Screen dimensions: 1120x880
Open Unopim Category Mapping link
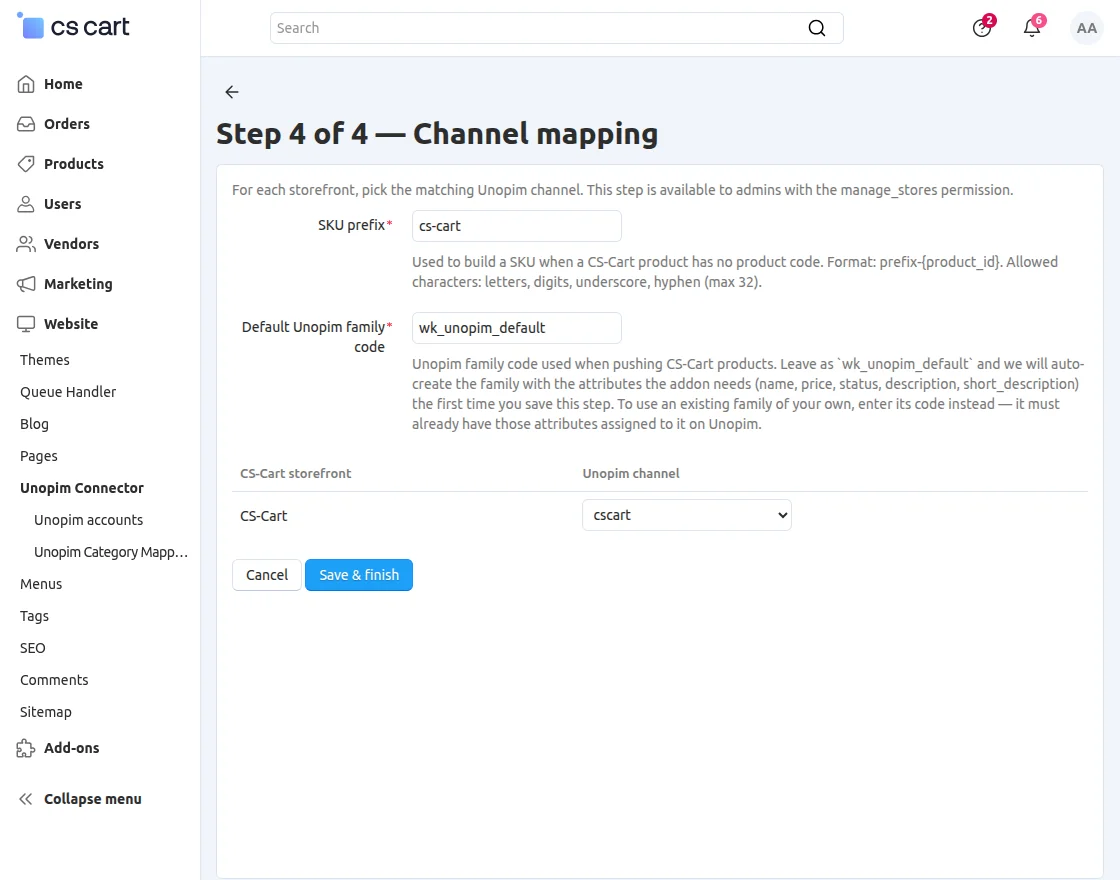pyautogui.click(x=111, y=552)
